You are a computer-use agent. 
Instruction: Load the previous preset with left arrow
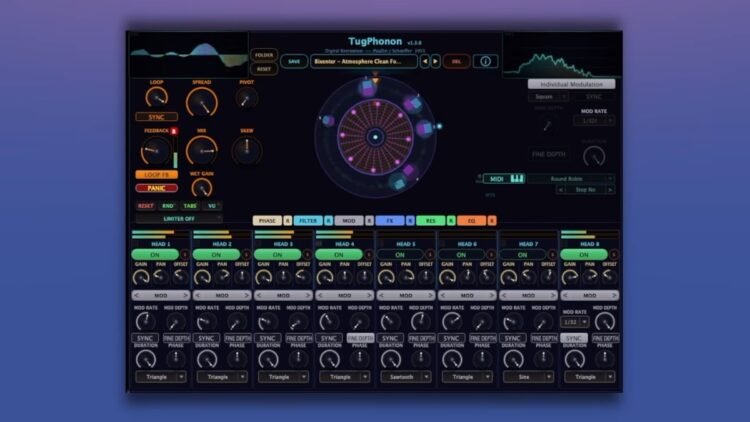pos(424,61)
